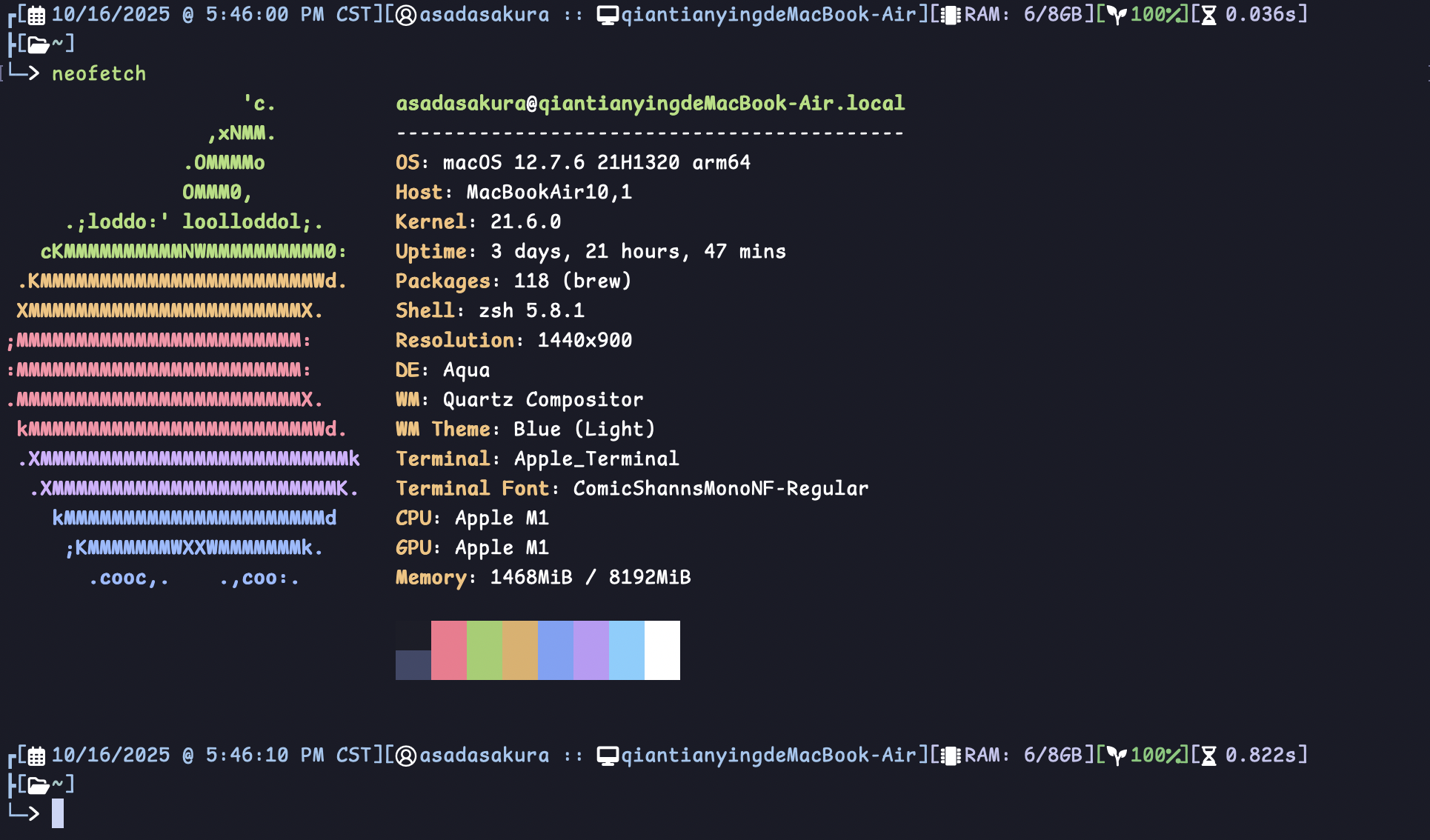Click the pink color block in palette
The height and width of the screenshot is (840, 1430).
[x=448, y=650]
